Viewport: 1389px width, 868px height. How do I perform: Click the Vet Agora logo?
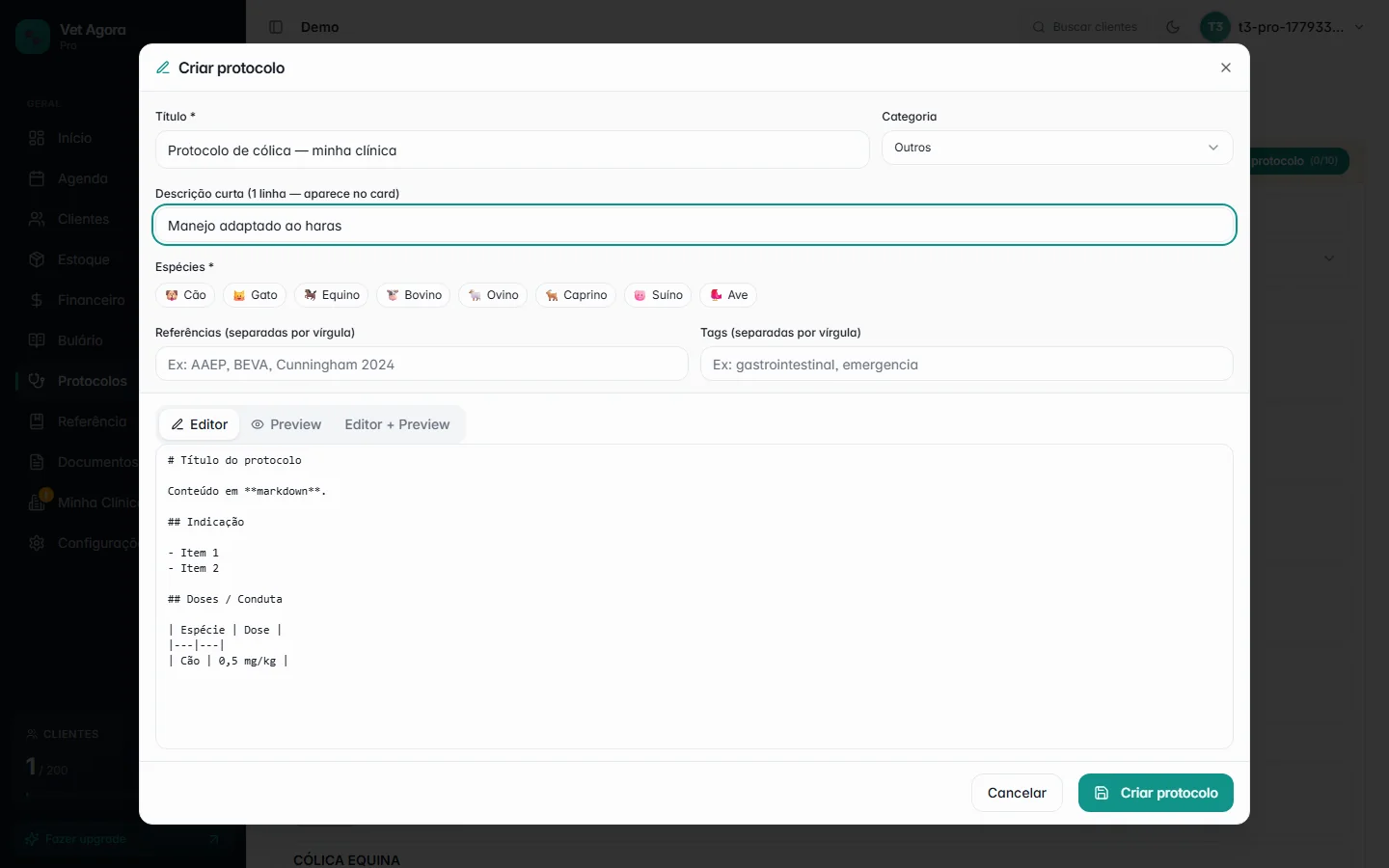(x=33, y=37)
